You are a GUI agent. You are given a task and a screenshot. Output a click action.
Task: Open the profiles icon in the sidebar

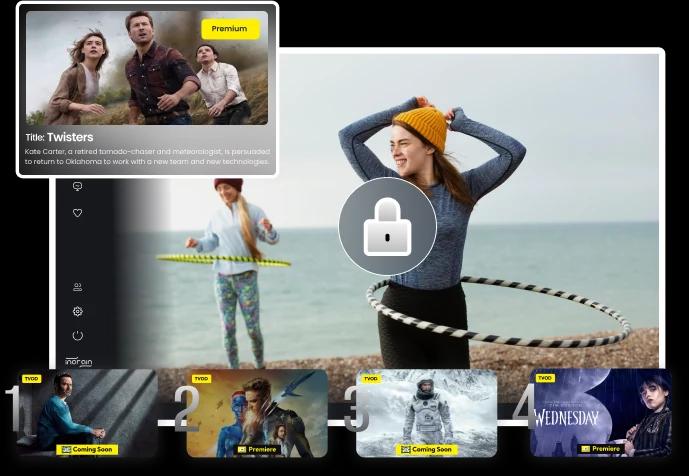tap(78, 287)
